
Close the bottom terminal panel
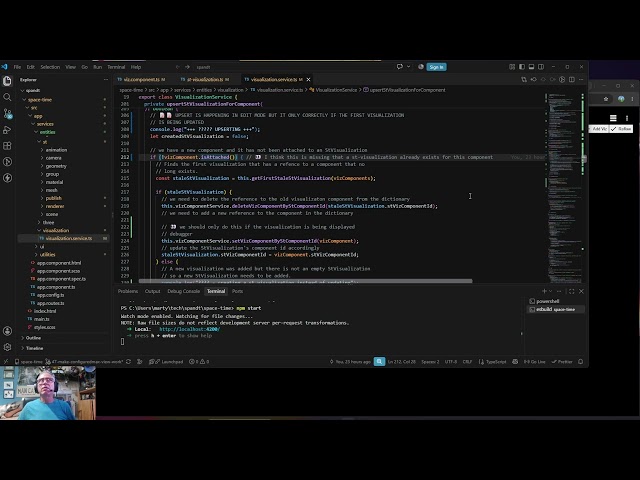pos(581,291)
